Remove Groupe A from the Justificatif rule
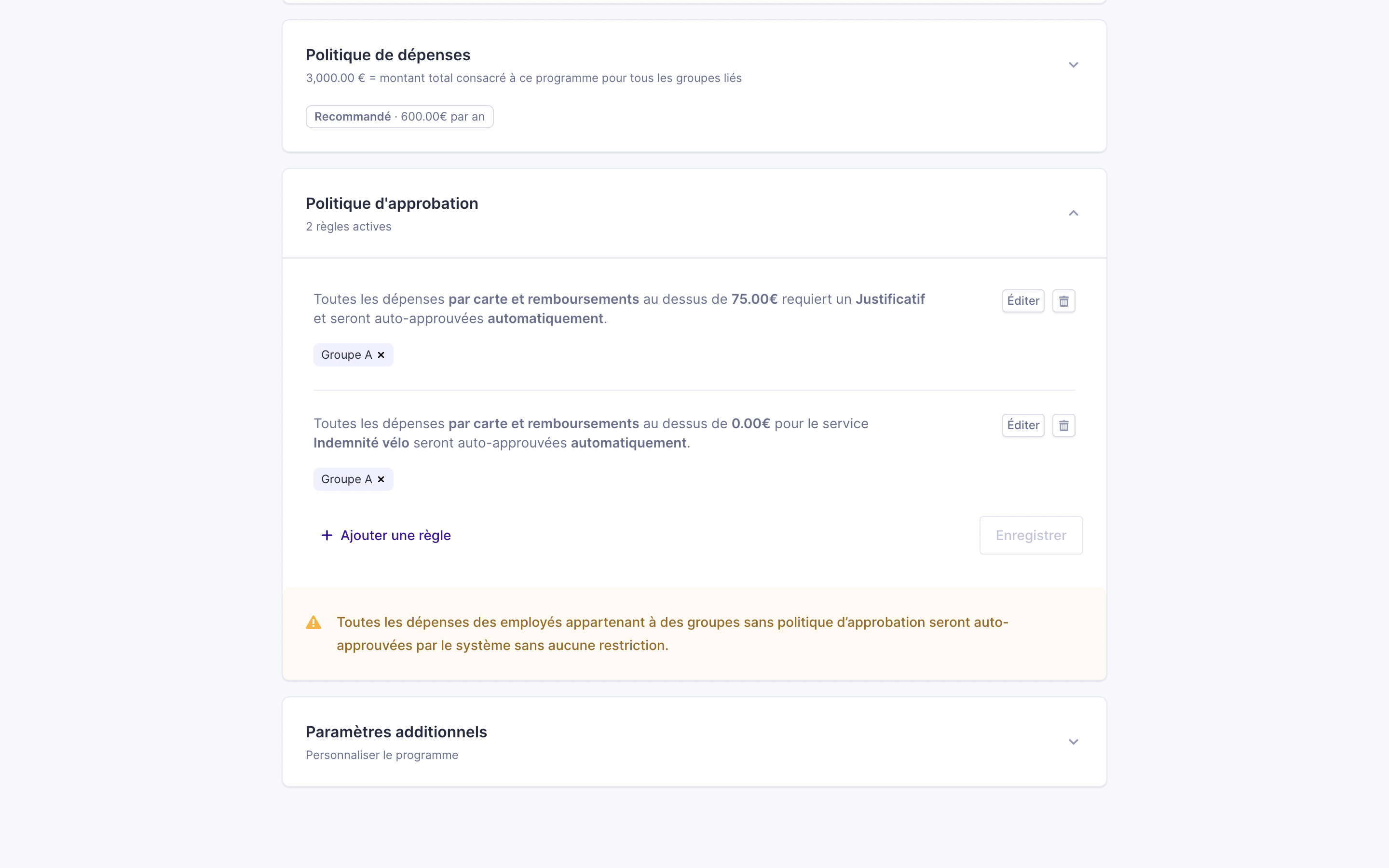The image size is (1389, 868). pos(381,355)
